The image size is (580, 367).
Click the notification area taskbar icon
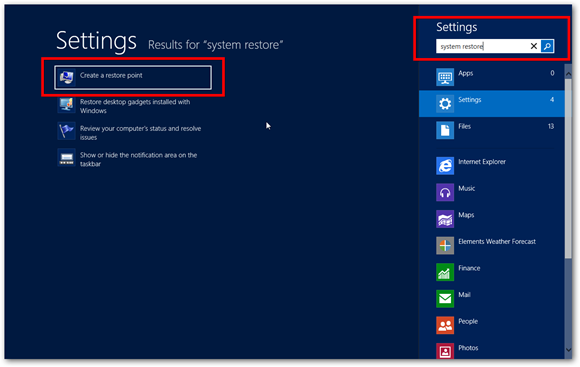tap(67, 158)
